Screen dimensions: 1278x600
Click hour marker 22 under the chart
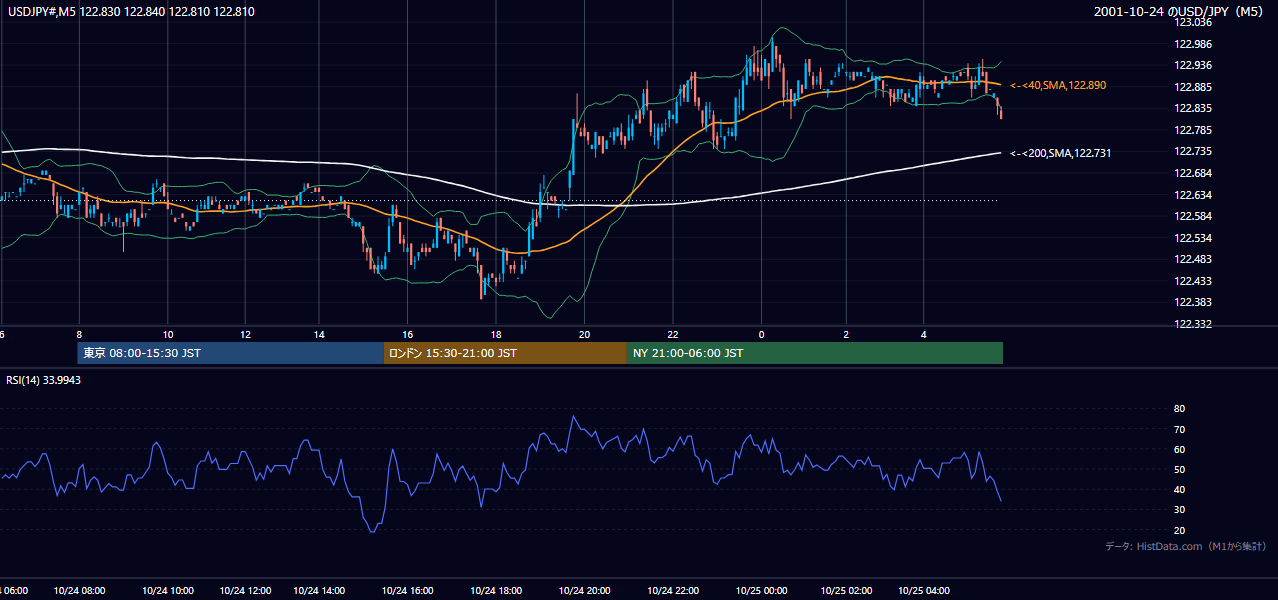point(673,334)
